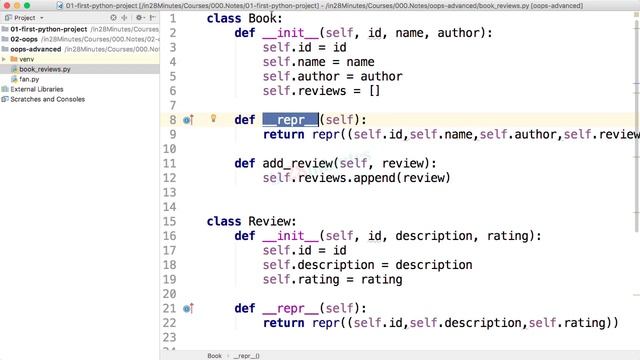The width and height of the screenshot is (640, 360).
Task: Click the collapse all icon in Project panel
Action: pyautogui.click(x=124, y=18)
